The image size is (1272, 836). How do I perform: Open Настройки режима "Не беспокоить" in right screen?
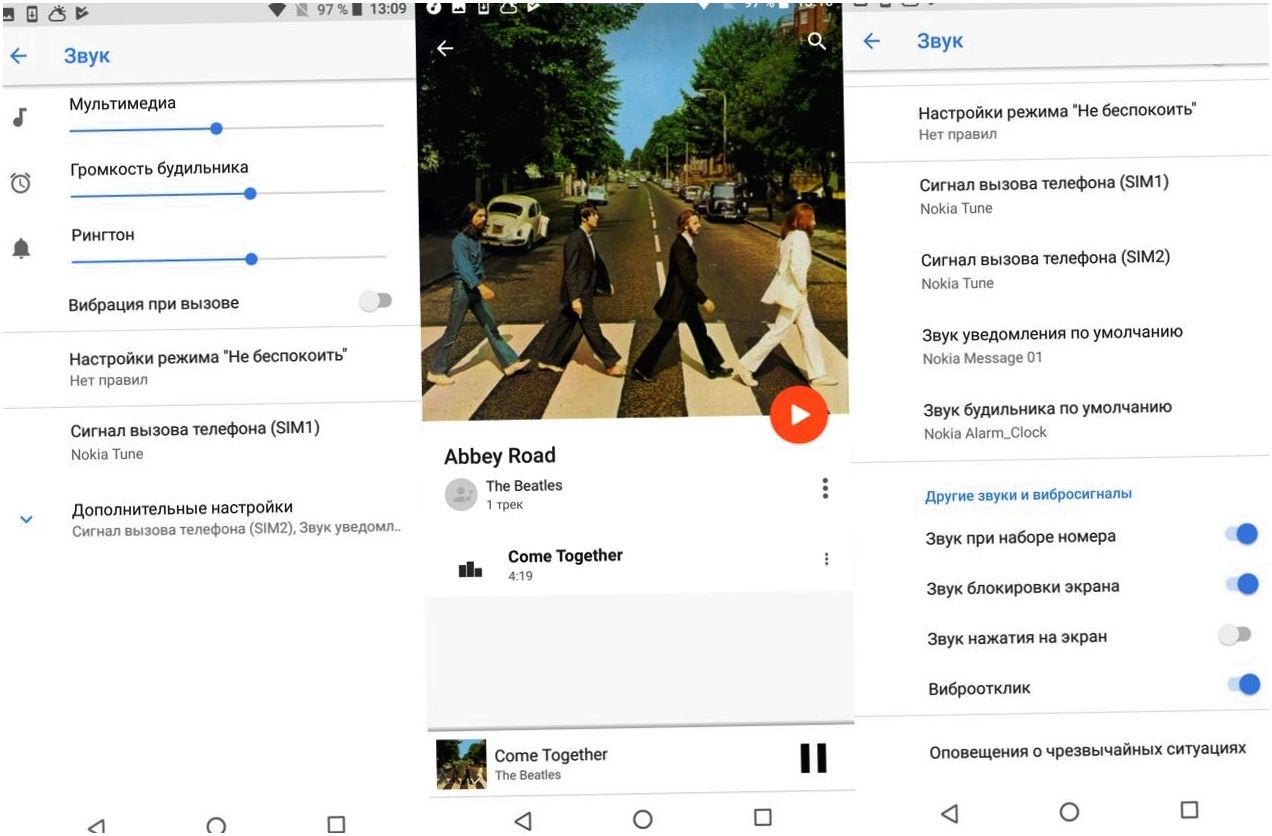click(1058, 121)
